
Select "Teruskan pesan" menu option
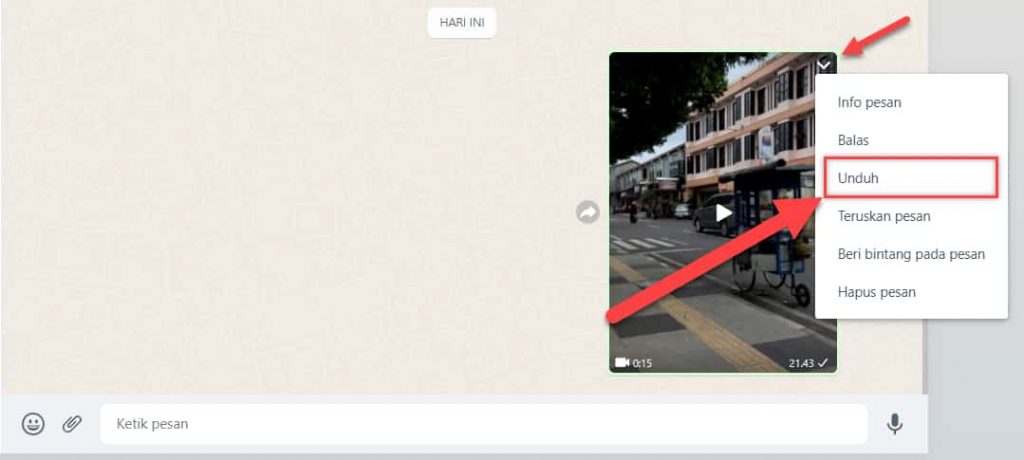884,216
